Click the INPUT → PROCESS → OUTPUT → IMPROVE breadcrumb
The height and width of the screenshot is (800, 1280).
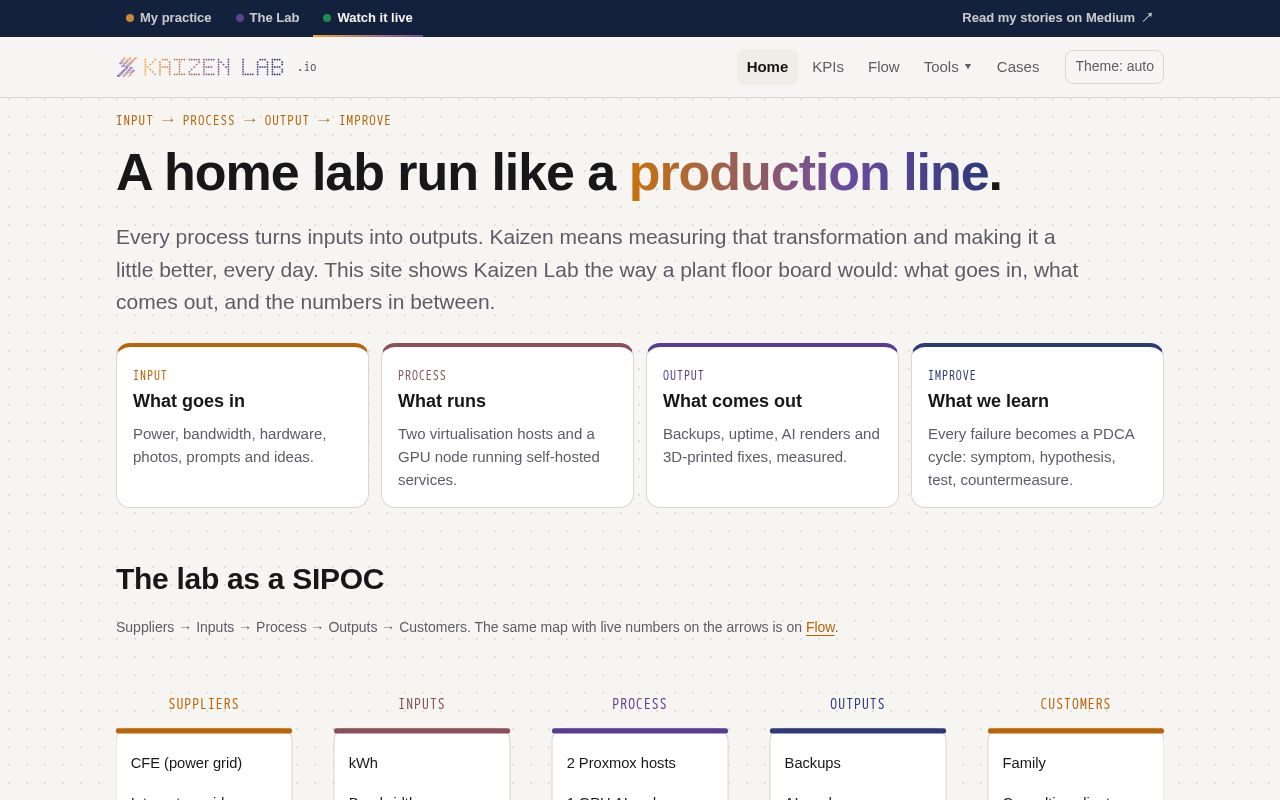pyautogui.click(x=253, y=121)
